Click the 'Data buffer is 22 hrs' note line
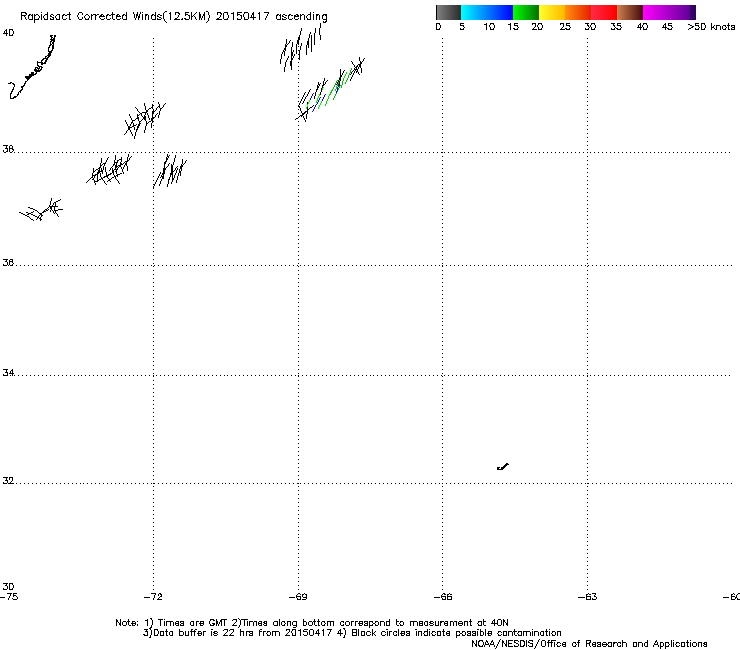 pos(352,633)
